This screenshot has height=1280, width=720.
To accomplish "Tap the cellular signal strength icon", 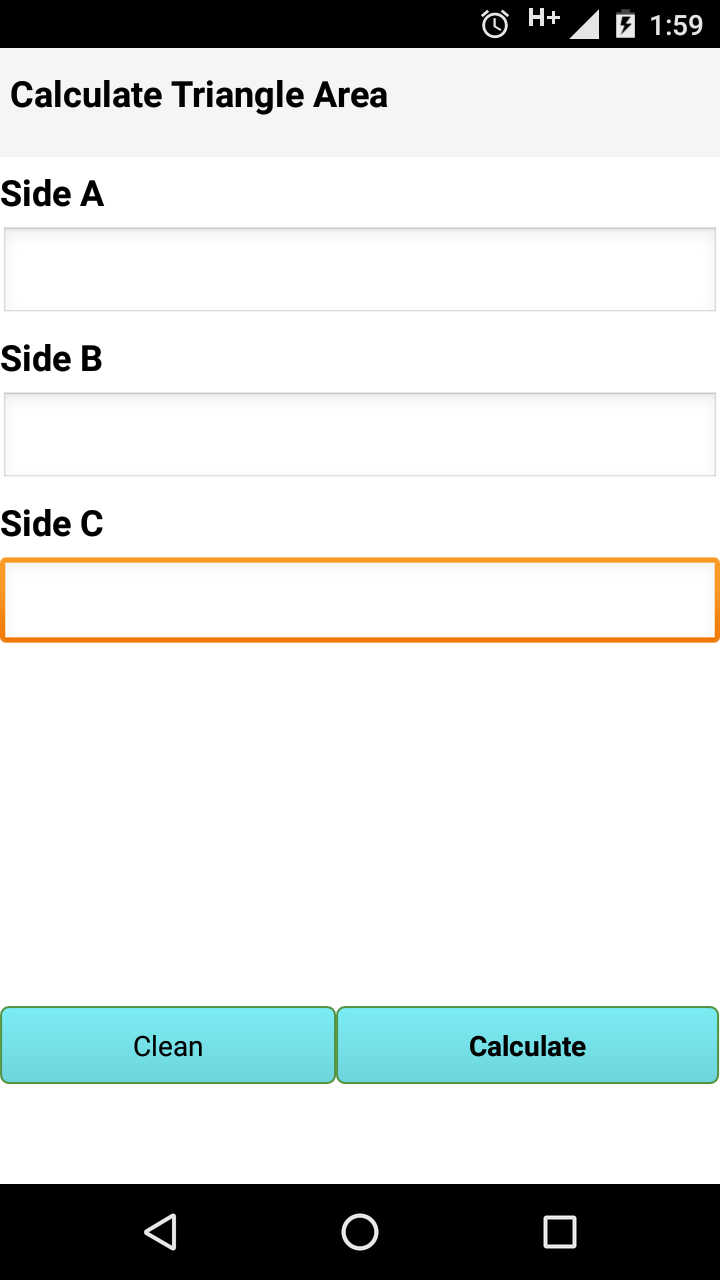I will 584,24.
